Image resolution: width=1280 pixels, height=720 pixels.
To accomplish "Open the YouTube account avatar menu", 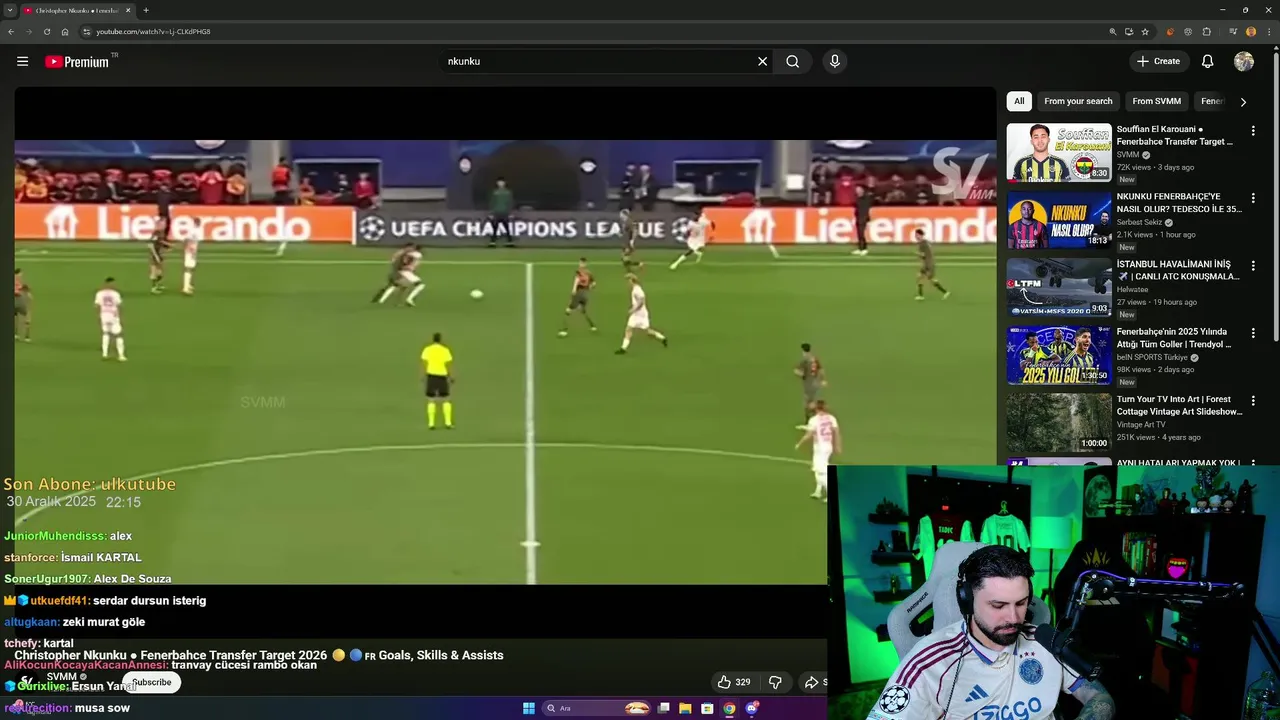I will coord(1244,61).
